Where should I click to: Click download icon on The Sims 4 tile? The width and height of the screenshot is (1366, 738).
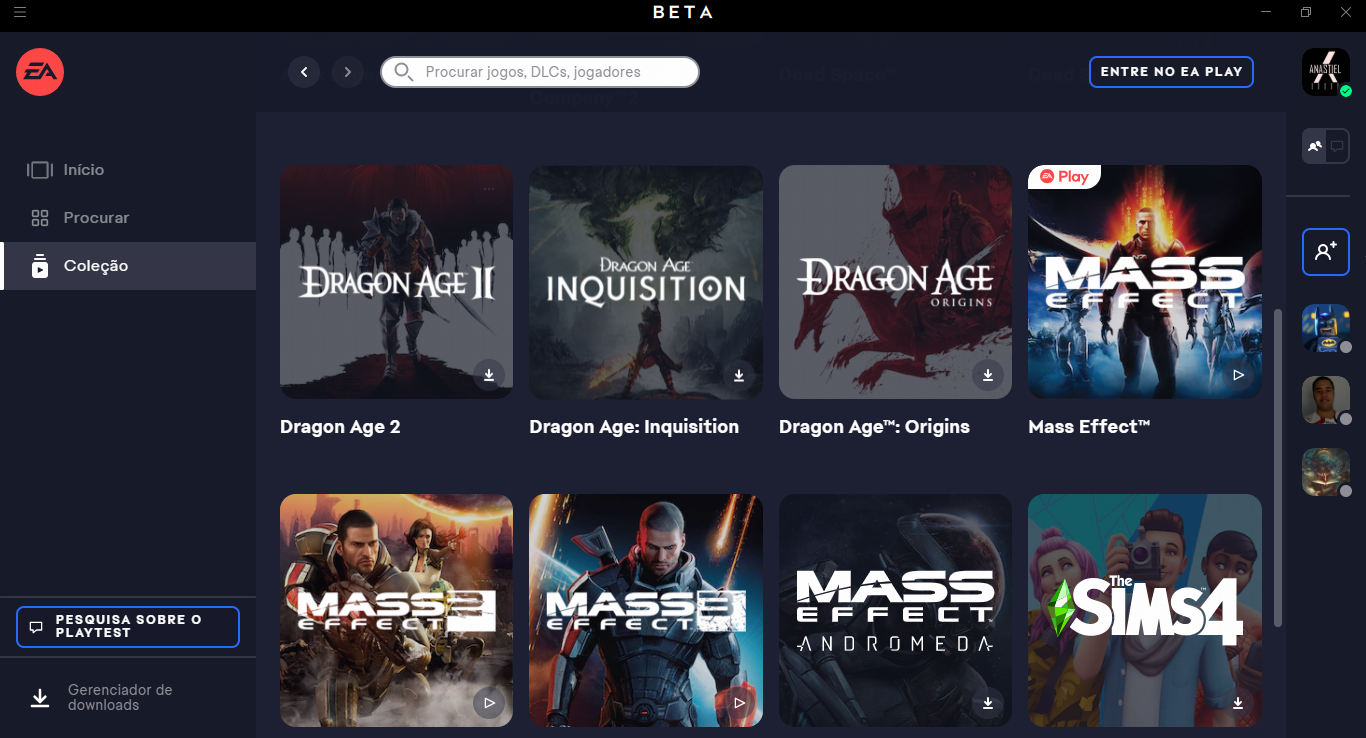click(1238, 703)
